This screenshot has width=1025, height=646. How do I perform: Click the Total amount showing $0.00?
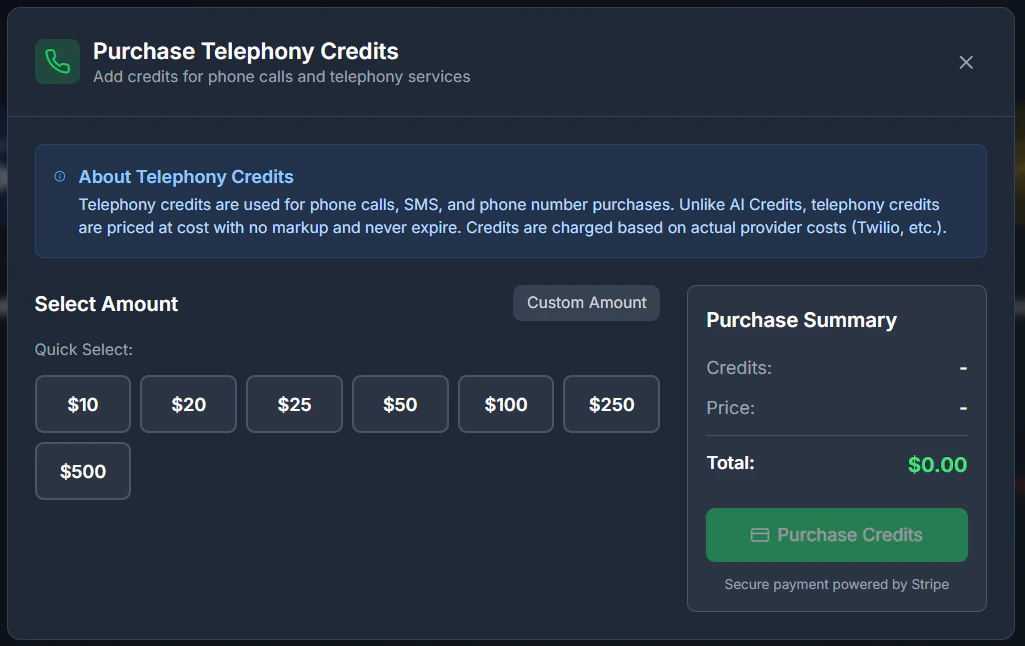click(x=937, y=464)
